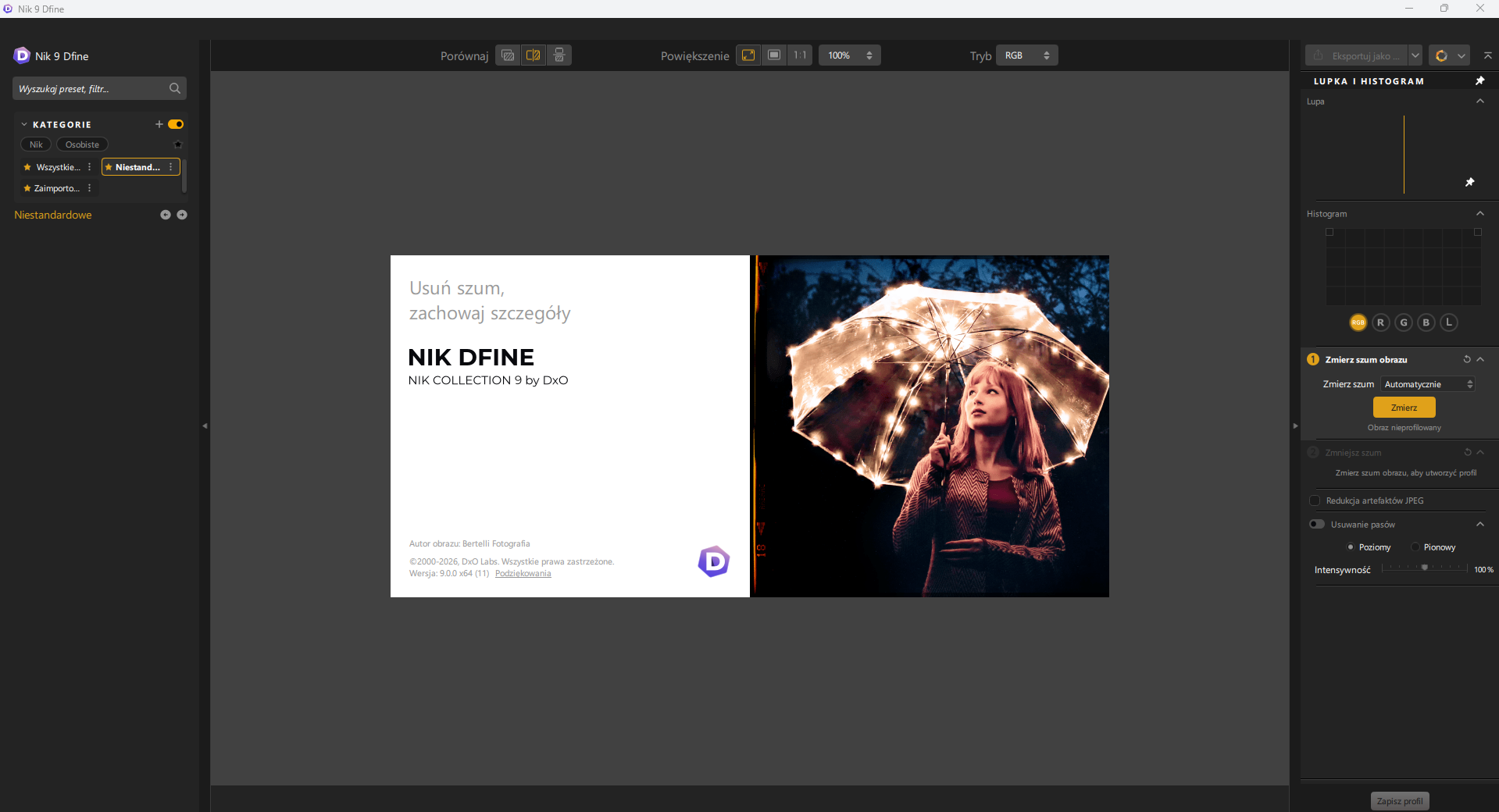The width and height of the screenshot is (1499, 812).
Task: Reset the Zmierz szum obrazu section
Action: [1467, 359]
